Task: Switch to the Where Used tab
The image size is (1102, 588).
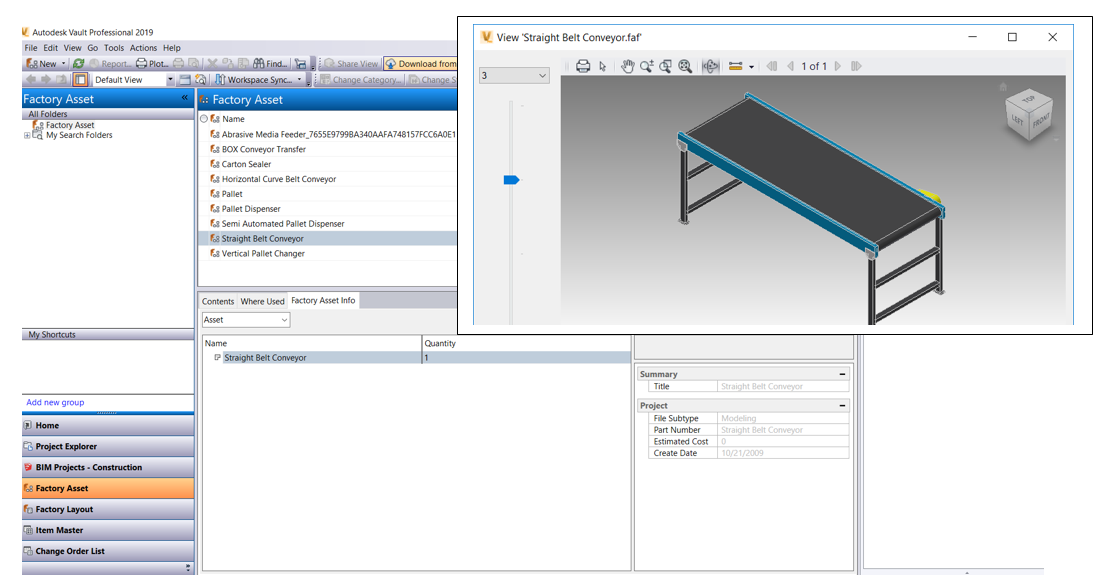Action: [x=262, y=301]
